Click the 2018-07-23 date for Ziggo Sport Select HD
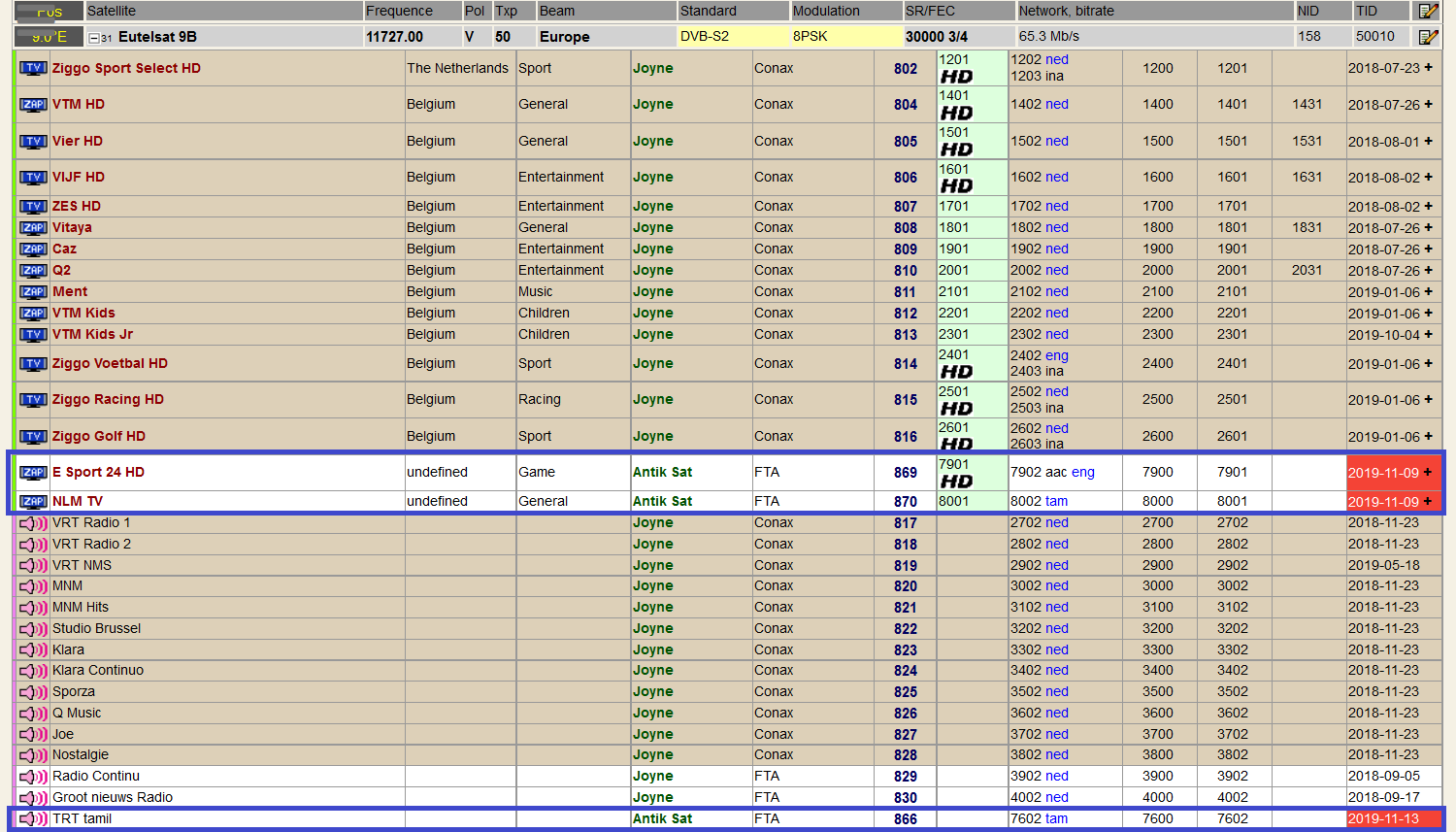This screenshot has width=1456, height=832. point(1383,68)
